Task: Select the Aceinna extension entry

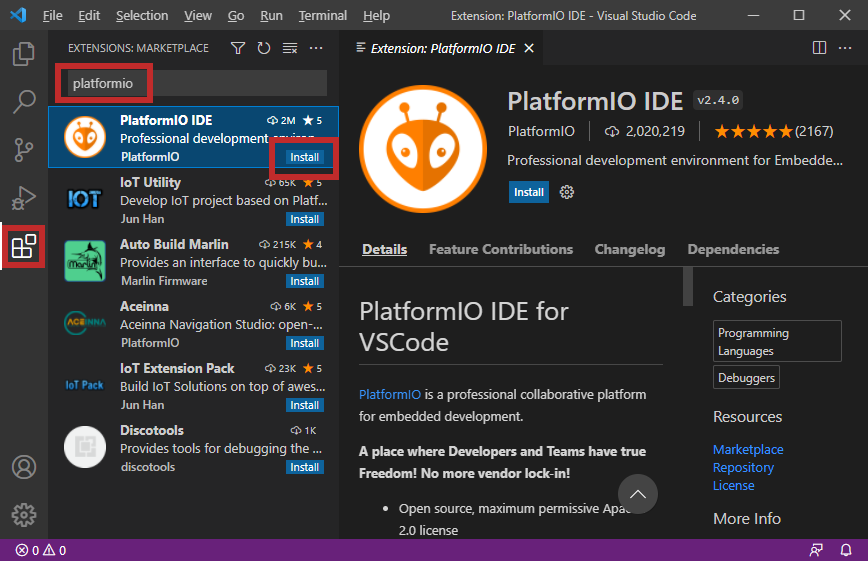Action: click(x=194, y=325)
